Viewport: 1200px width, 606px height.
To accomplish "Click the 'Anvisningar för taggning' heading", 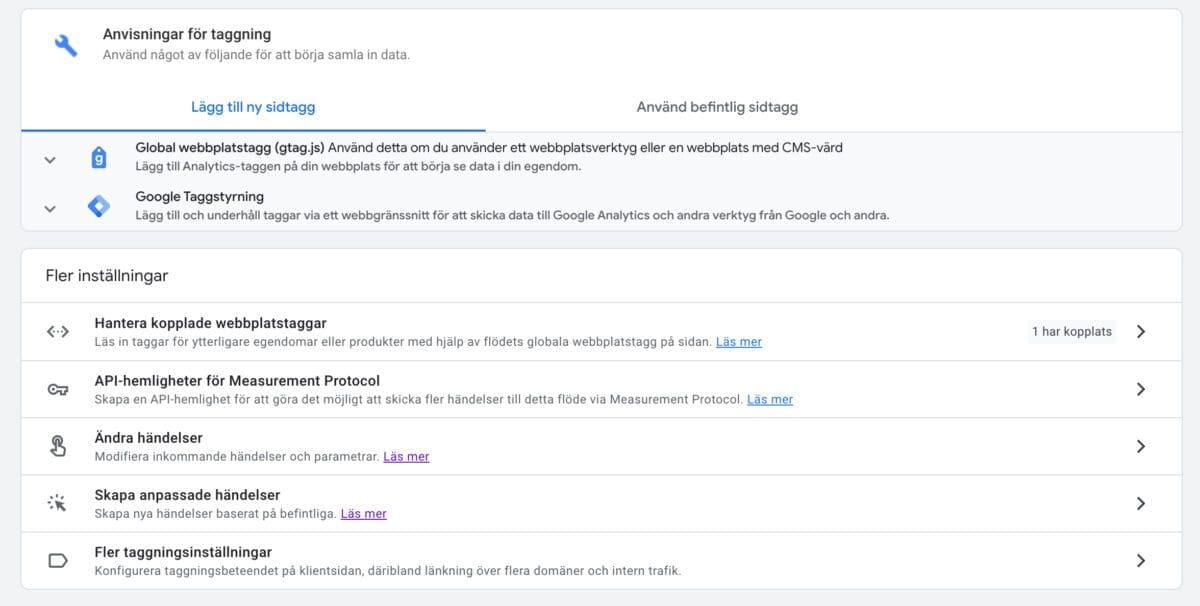I will tap(187, 34).
